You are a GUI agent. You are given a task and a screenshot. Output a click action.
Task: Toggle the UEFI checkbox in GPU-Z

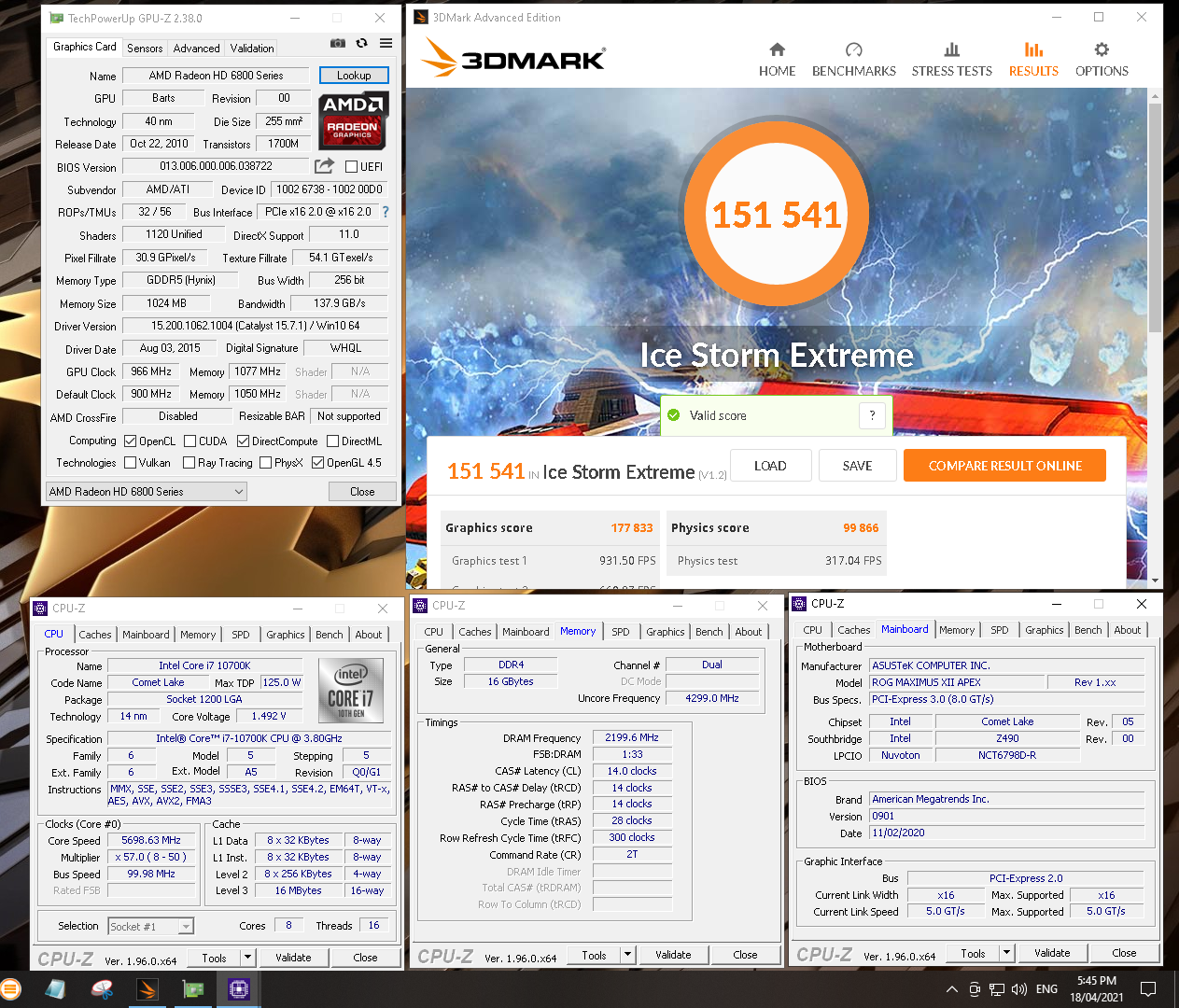pyautogui.click(x=352, y=167)
